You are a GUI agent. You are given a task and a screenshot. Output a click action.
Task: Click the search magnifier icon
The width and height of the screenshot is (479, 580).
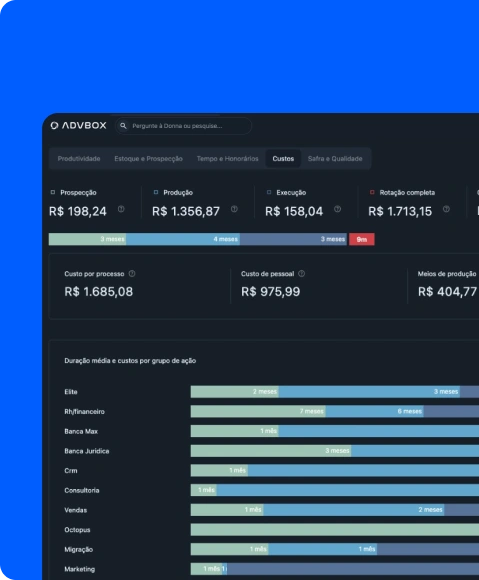[x=123, y=126]
